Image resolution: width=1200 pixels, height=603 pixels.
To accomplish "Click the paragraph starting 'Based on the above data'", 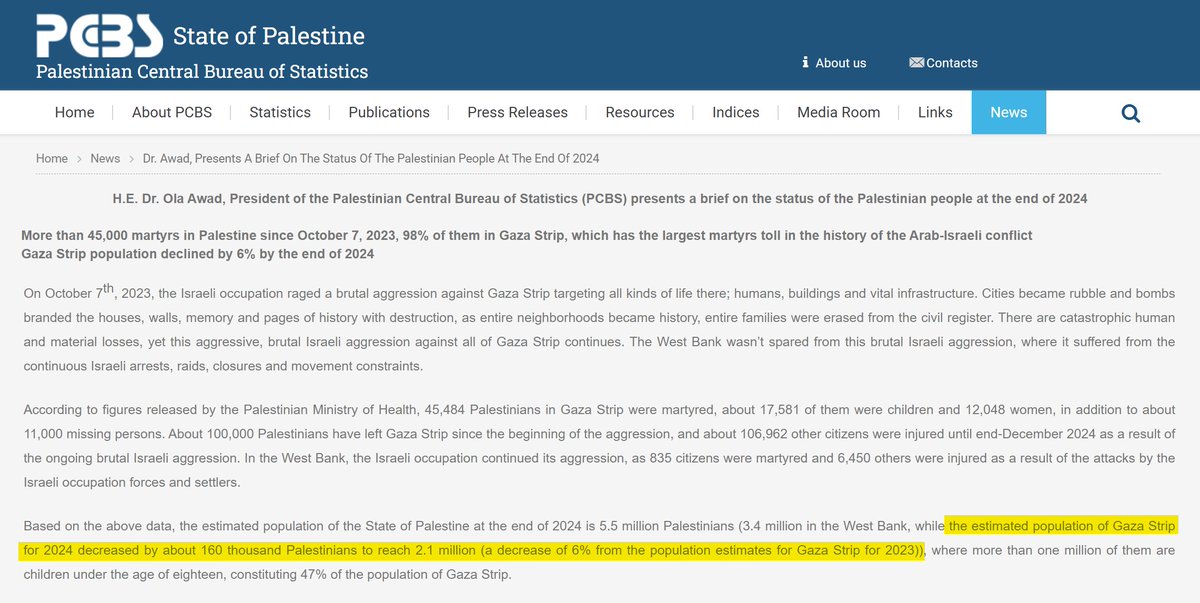I will (x=599, y=550).
